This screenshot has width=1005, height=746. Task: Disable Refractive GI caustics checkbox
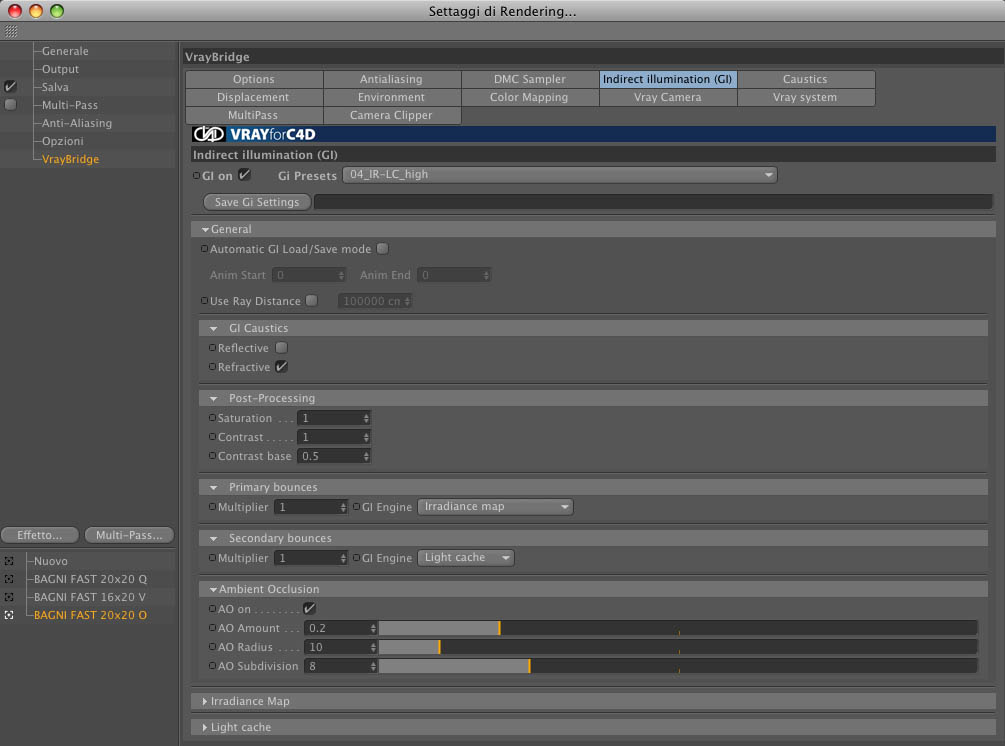coord(281,367)
